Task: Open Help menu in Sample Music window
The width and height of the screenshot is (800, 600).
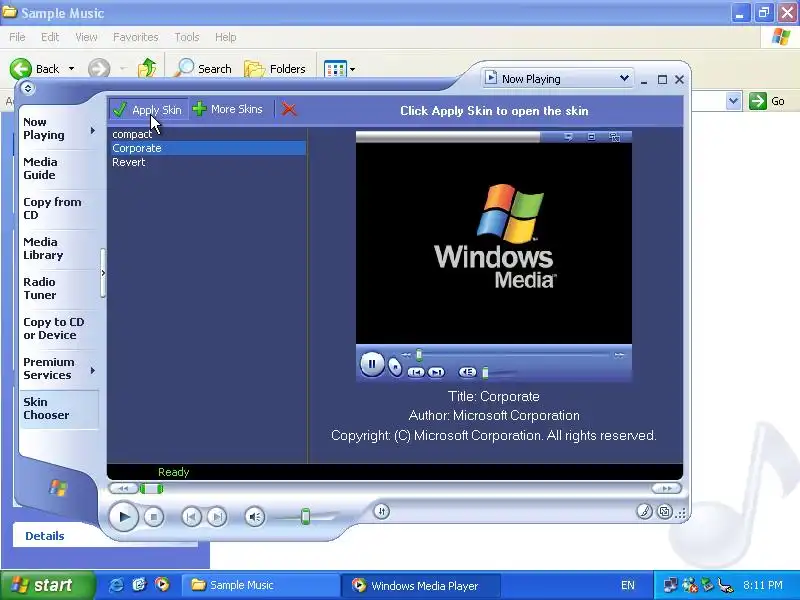Action: click(x=225, y=37)
